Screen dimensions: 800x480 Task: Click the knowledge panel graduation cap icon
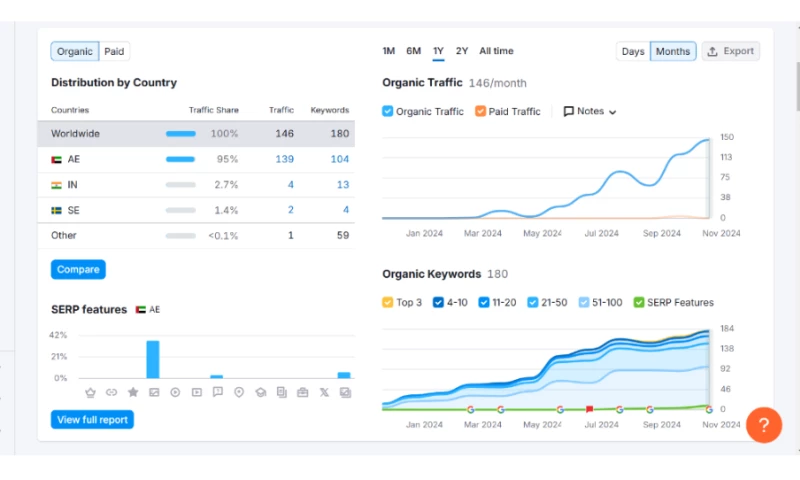pos(260,393)
